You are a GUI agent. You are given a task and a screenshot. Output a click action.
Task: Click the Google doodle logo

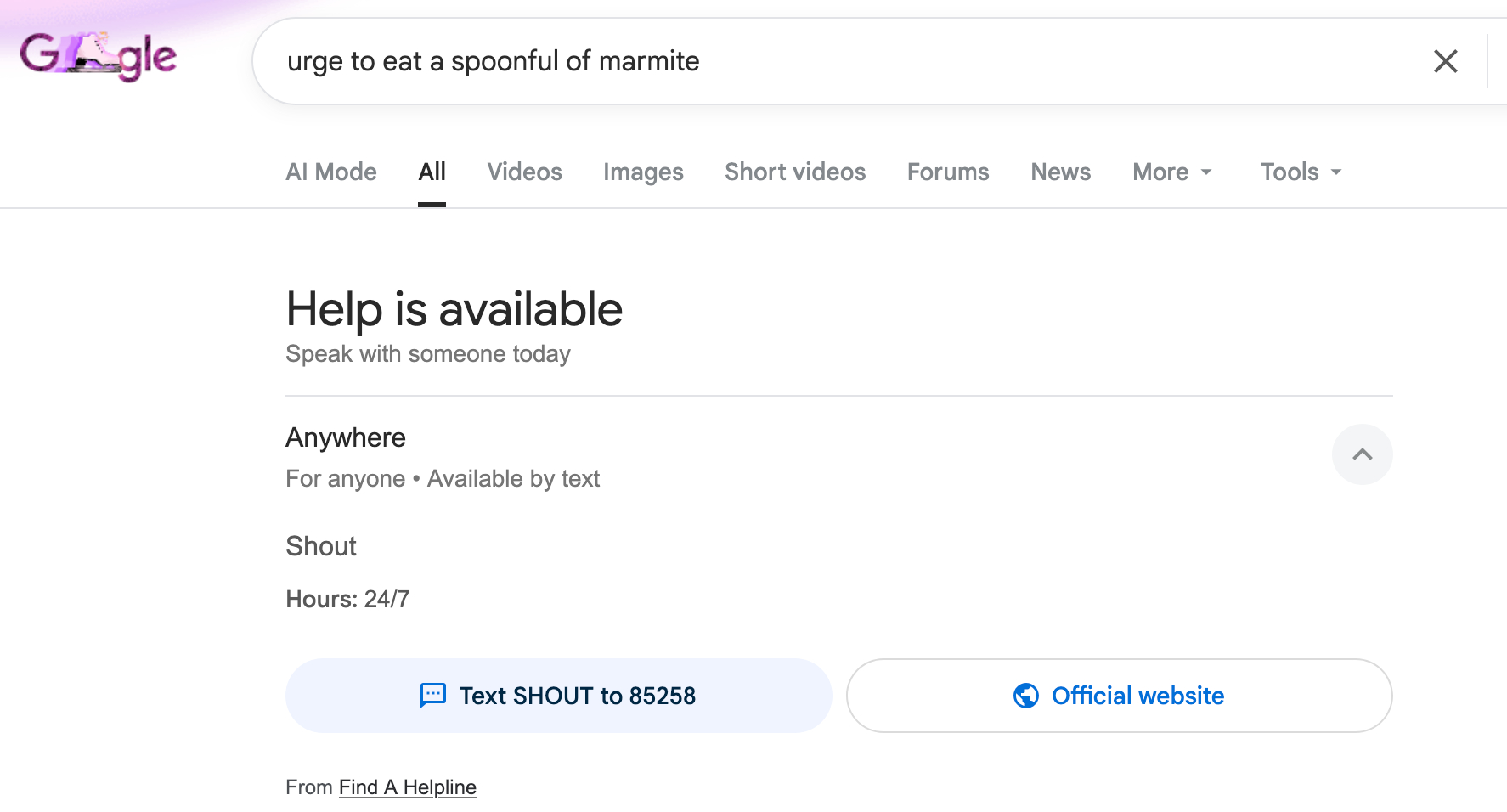click(x=98, y=56)
